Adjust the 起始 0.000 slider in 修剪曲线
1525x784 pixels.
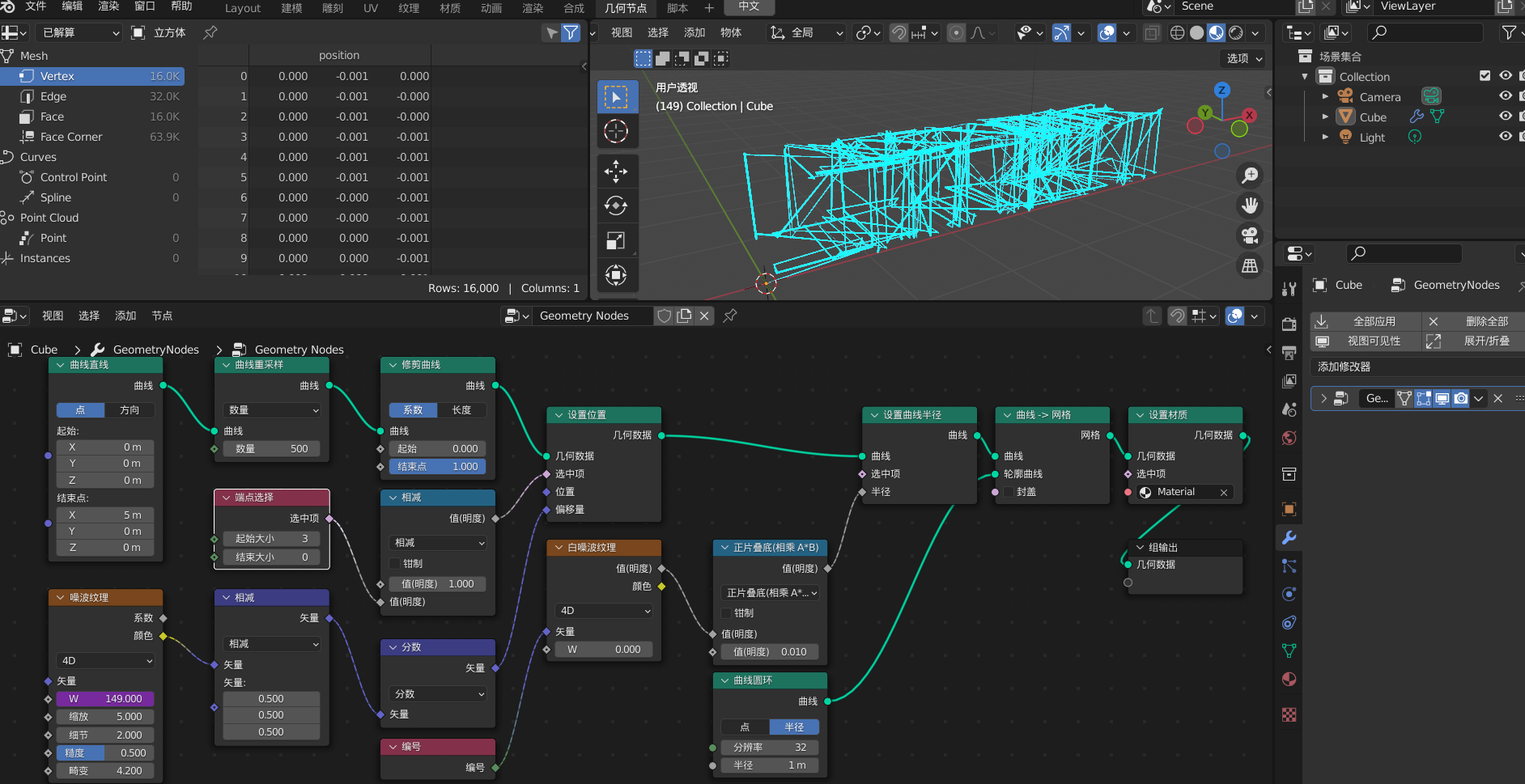tap(438, 449)
